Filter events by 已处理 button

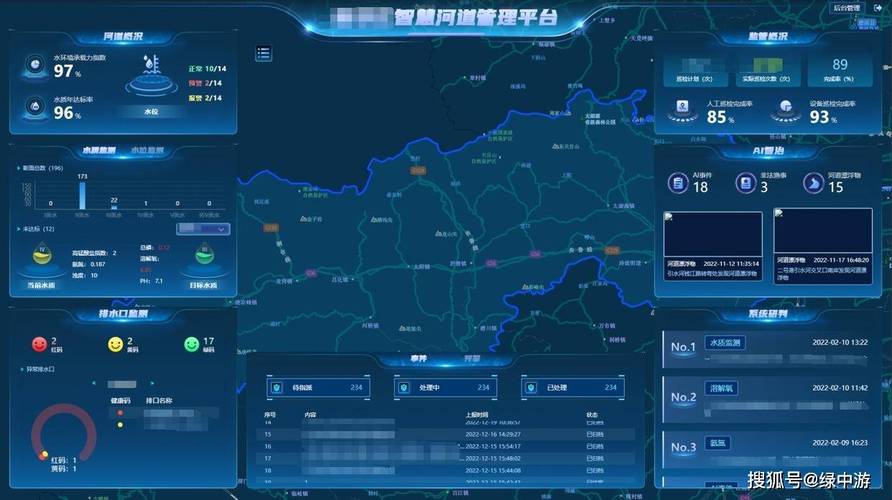pyautogui.click(x=573, y=387)
